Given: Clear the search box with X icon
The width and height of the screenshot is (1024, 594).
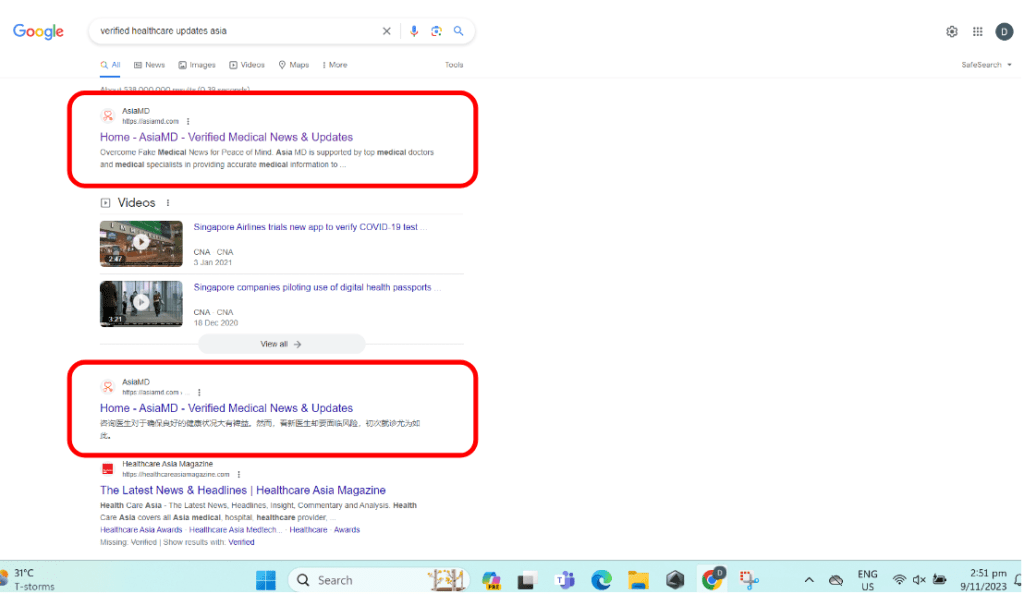Looking at the screenshot, I should (387, 31).
